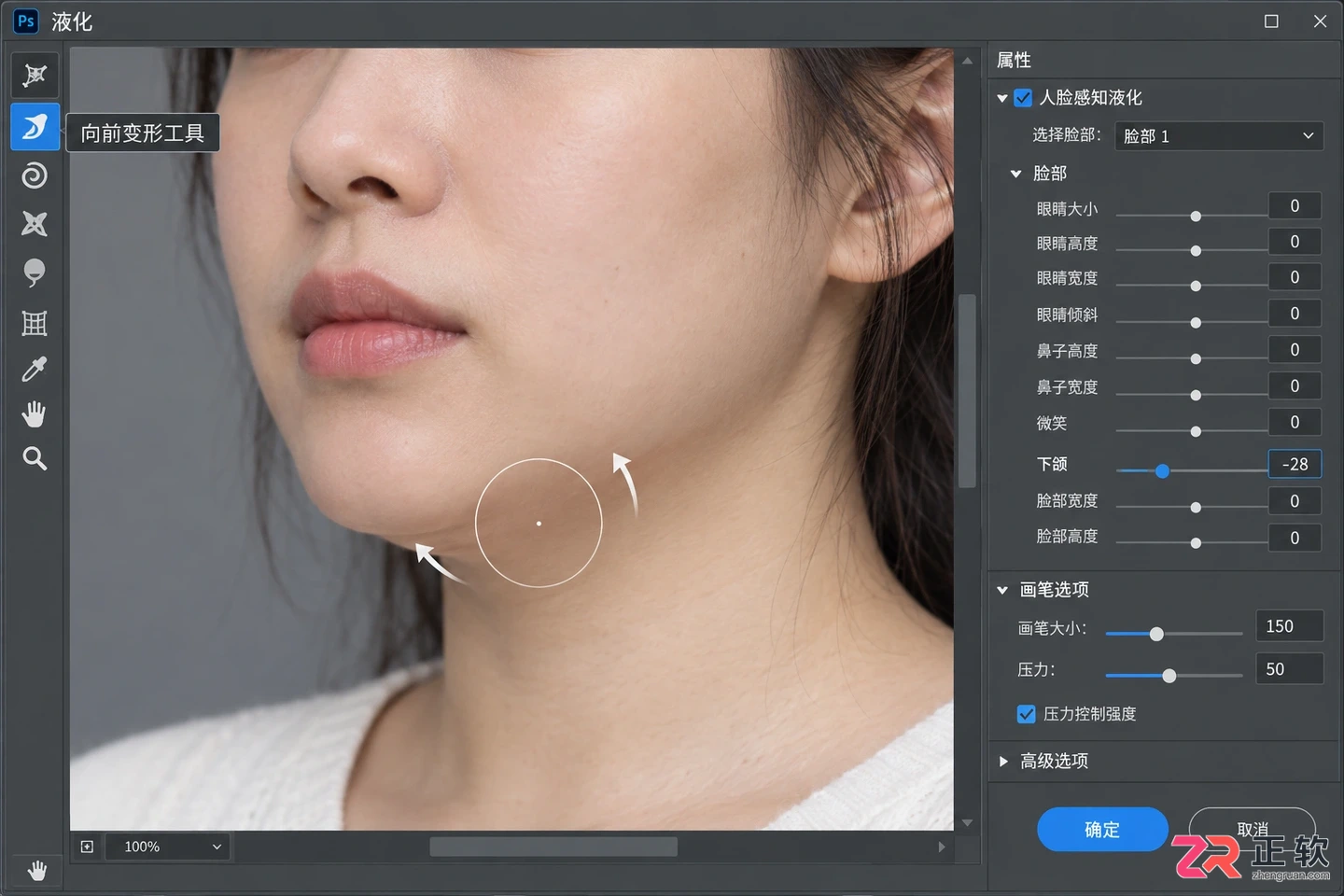Screen dimensions: 1344x896
Task: Close the 液化 dialog window
Action: click(1320, 21)
